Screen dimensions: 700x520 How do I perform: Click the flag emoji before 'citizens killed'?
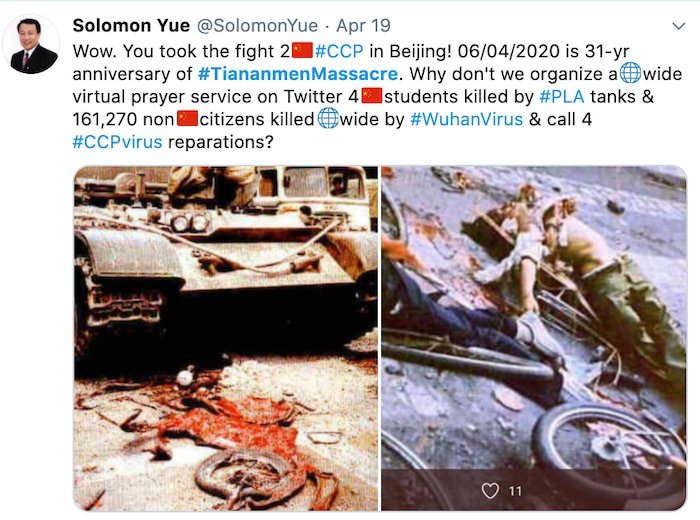pyautogui.click(x=188, y=119)
